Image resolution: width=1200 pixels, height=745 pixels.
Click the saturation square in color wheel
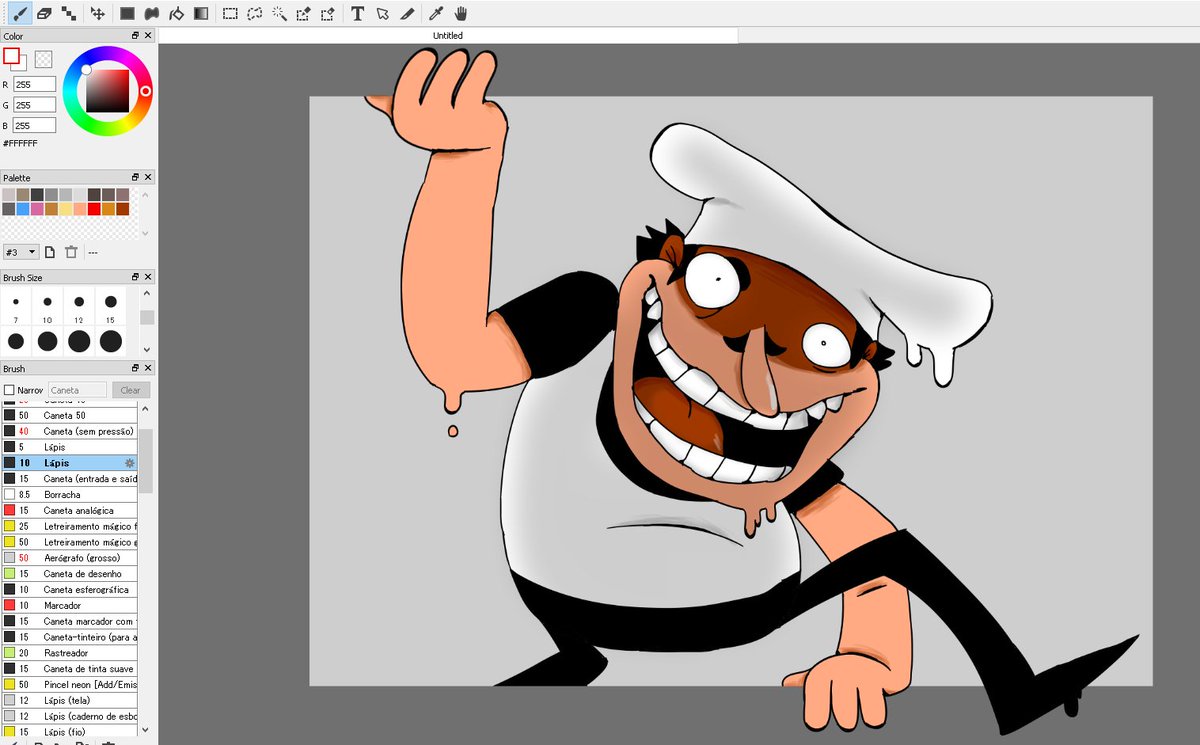coord(107,91)
